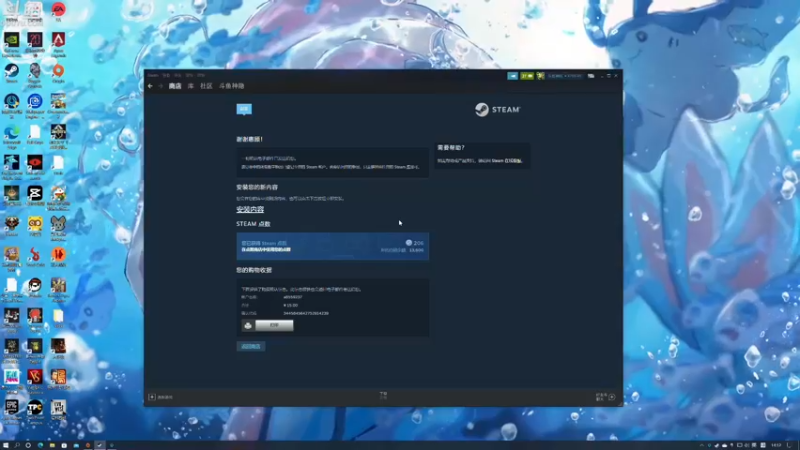Click the 返回商店 return to store button
This screenshot has width=800, height=450.
coord(251,346)
